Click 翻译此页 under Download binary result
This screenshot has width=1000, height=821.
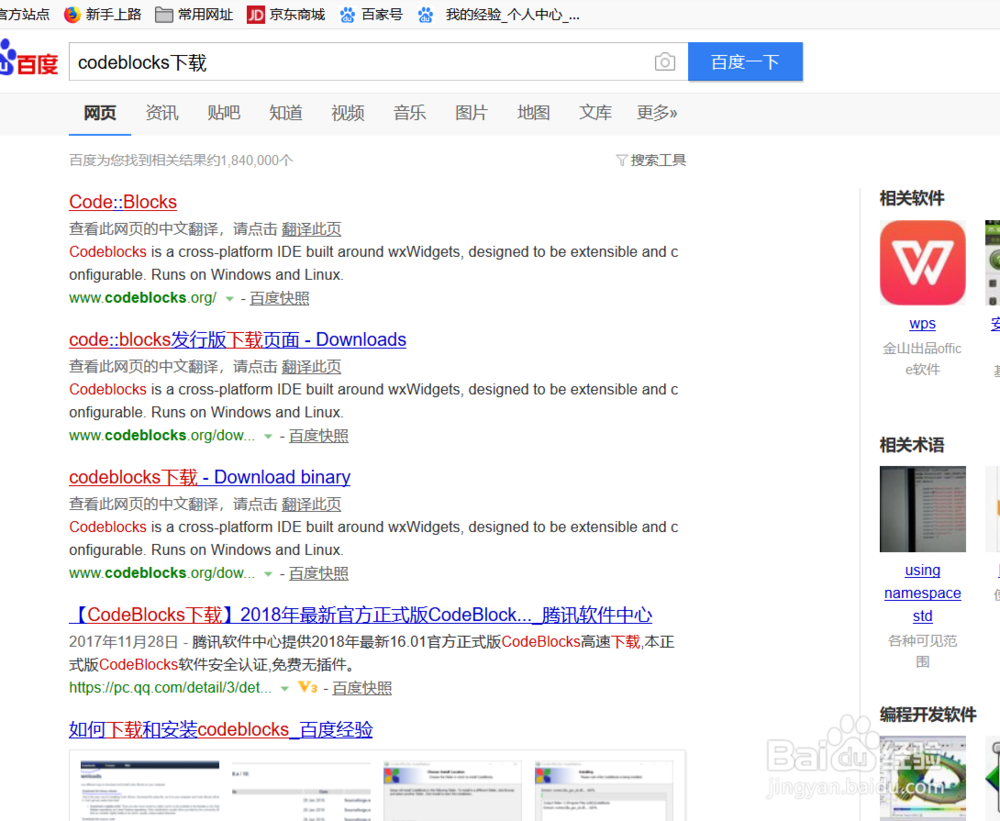coord(311,505)
